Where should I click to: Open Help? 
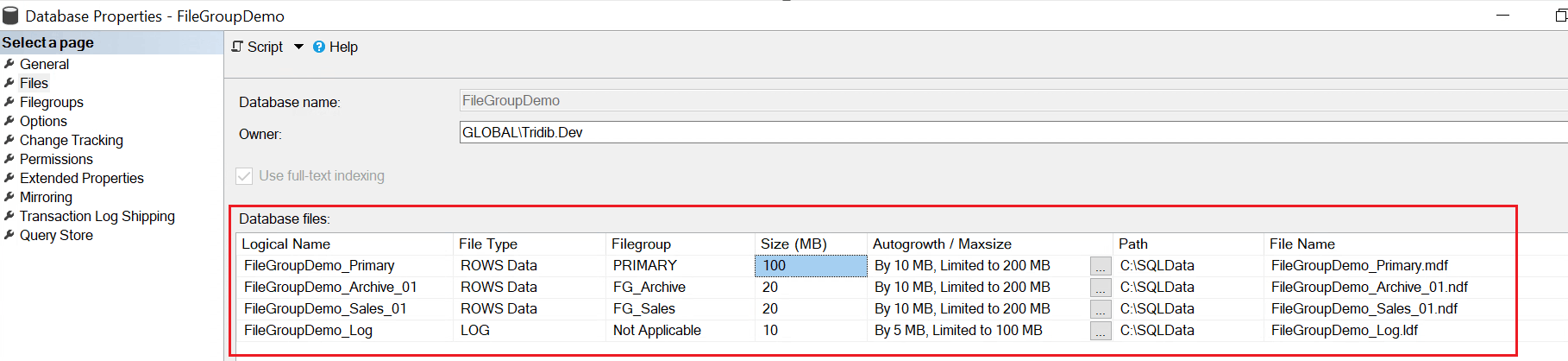click(x=336, y=47)
